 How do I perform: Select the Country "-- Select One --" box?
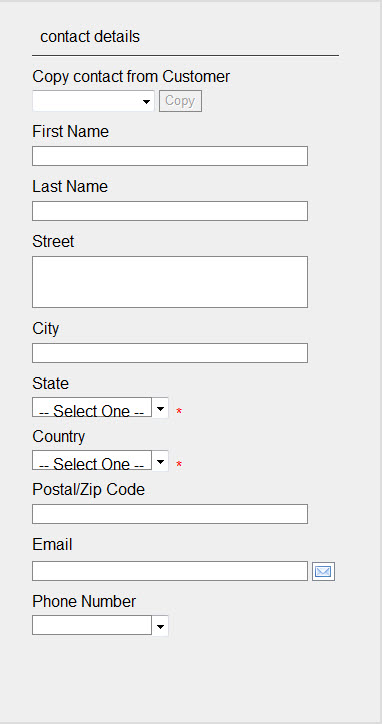(x=92, y=460)
